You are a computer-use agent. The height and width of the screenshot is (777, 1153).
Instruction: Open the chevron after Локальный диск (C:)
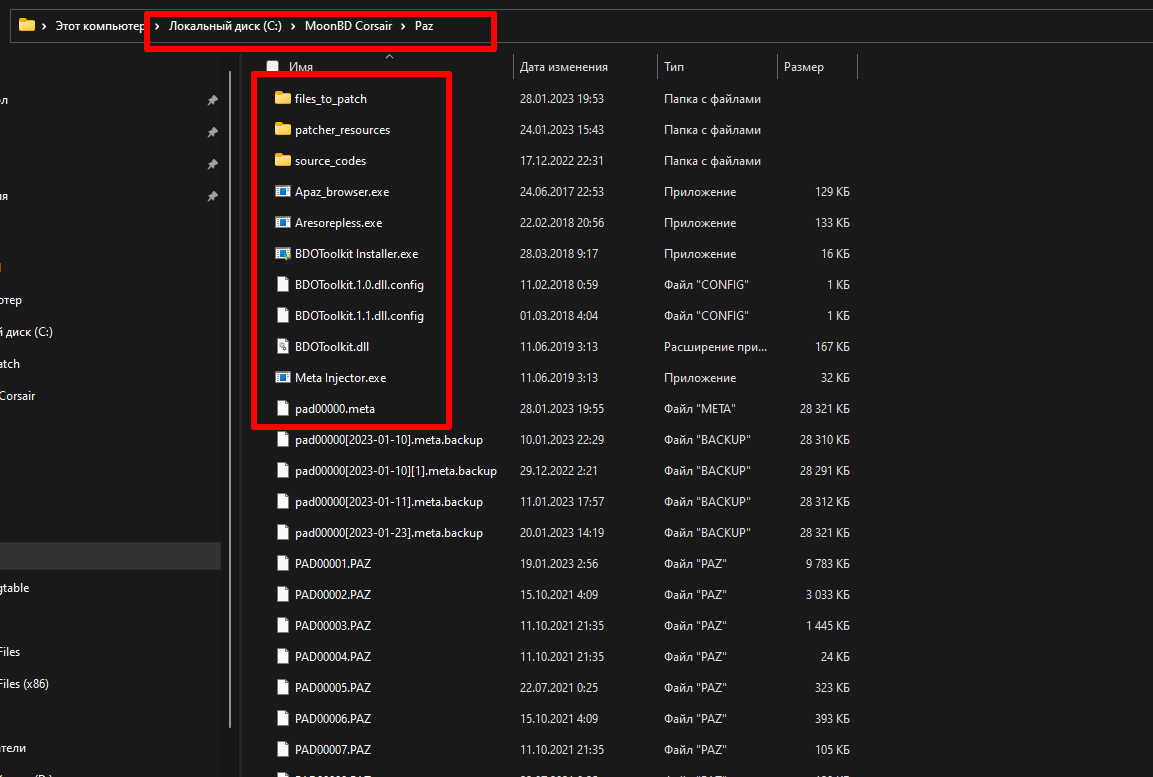tap(294, 26)
